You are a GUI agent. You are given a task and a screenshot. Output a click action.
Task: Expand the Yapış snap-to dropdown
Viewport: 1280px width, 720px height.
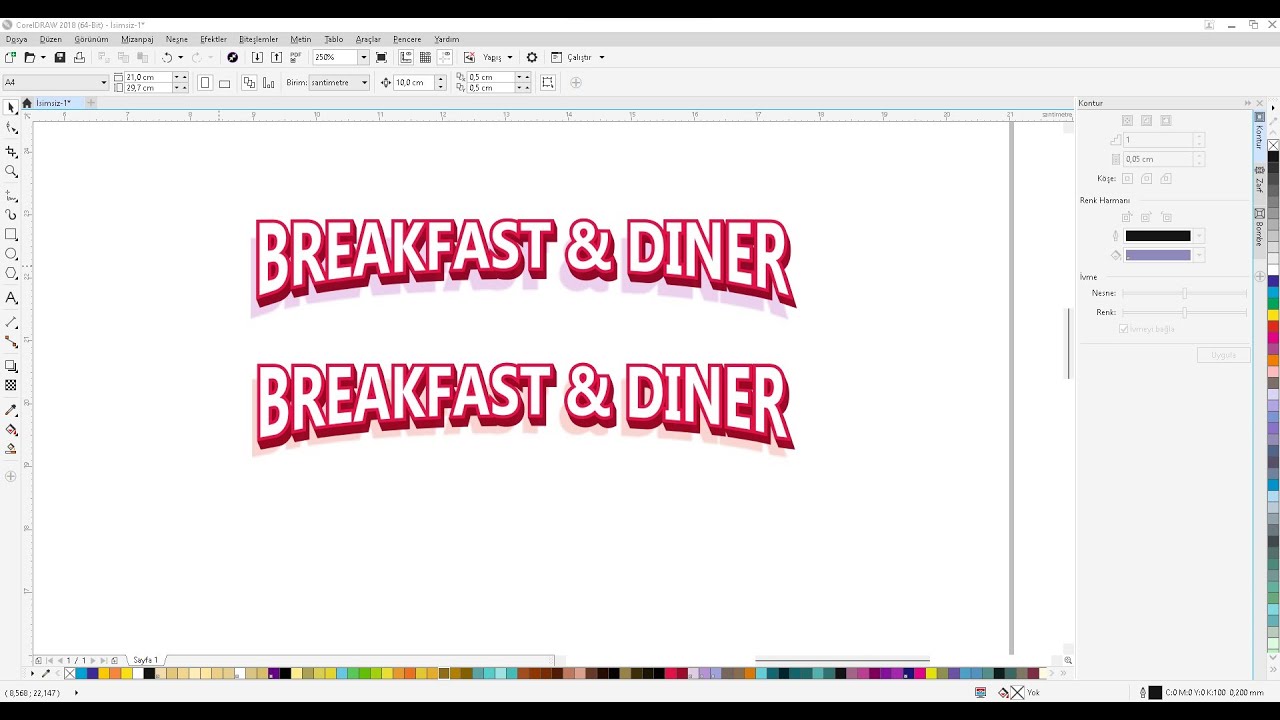click(509, 57)
